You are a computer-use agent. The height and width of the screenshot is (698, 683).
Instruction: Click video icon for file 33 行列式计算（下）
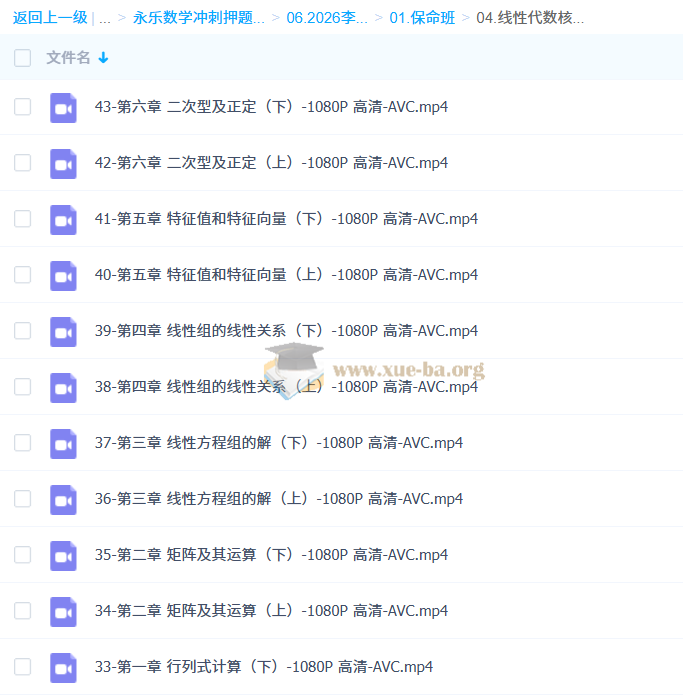[x=63, y=667]
